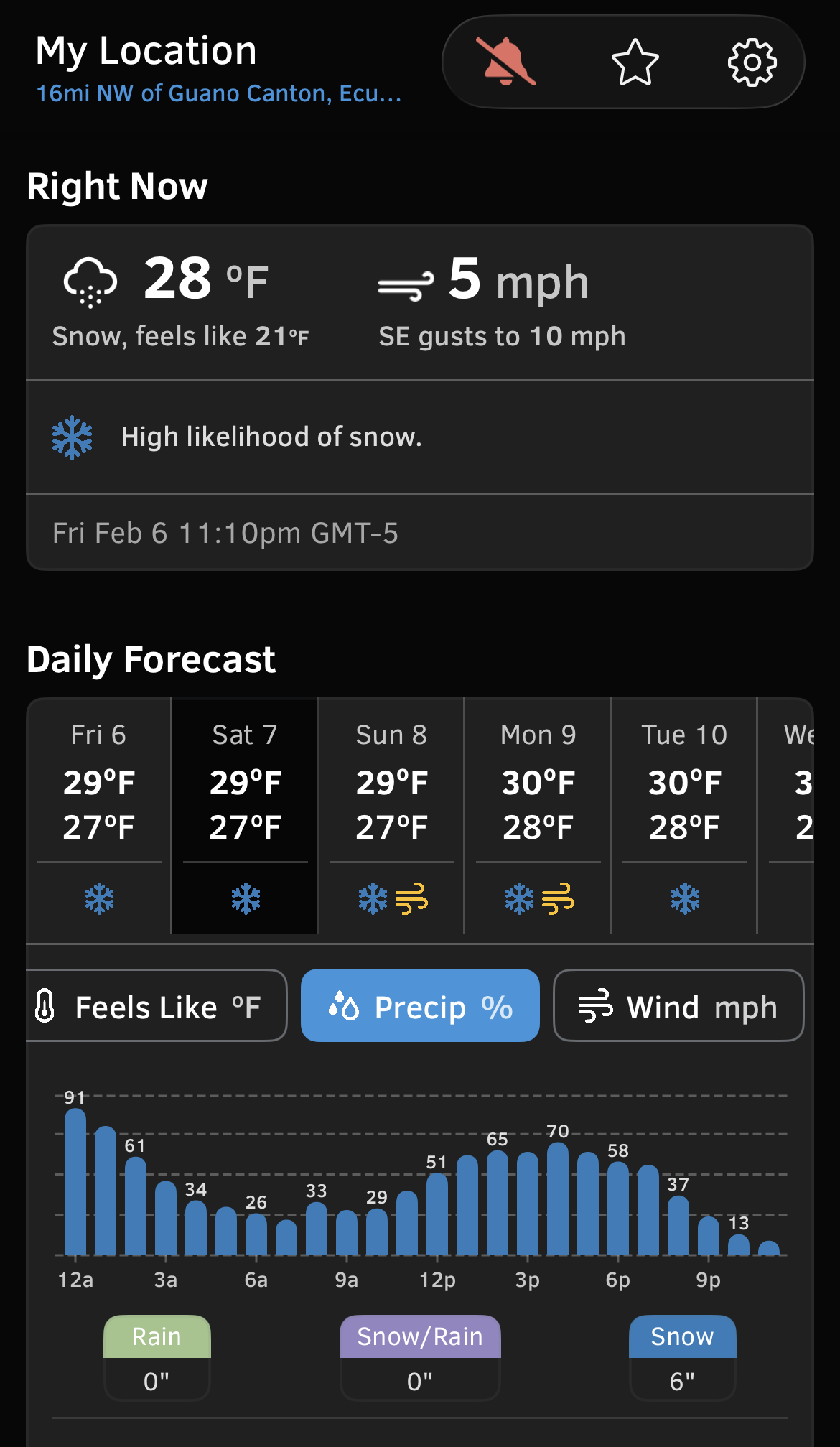Tap the snowflake icon under Tue 10
This screenshot has height=1447, width=840.
pyautogui.click(x=685, y=898)
